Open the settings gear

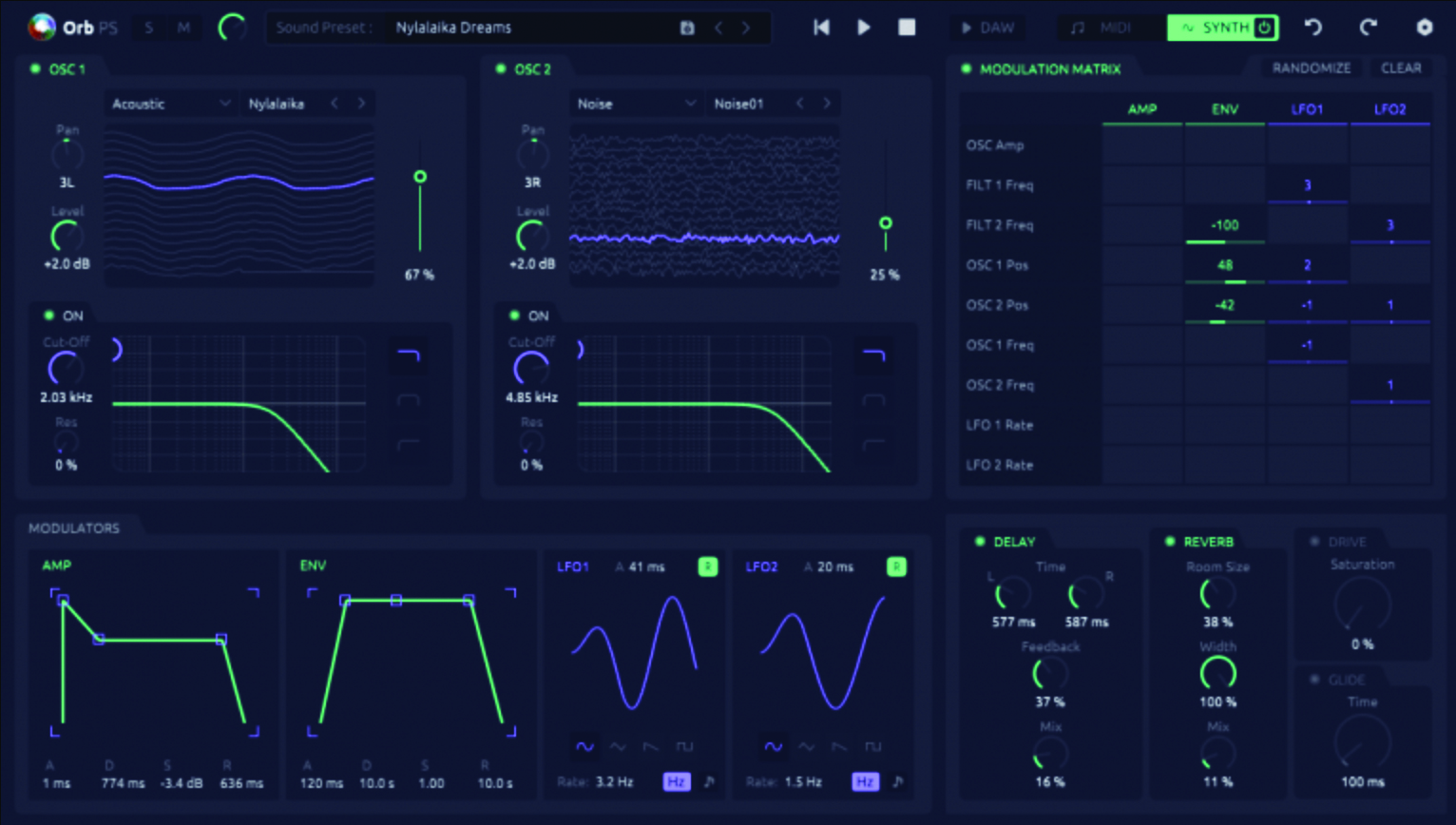point(1424,28)
